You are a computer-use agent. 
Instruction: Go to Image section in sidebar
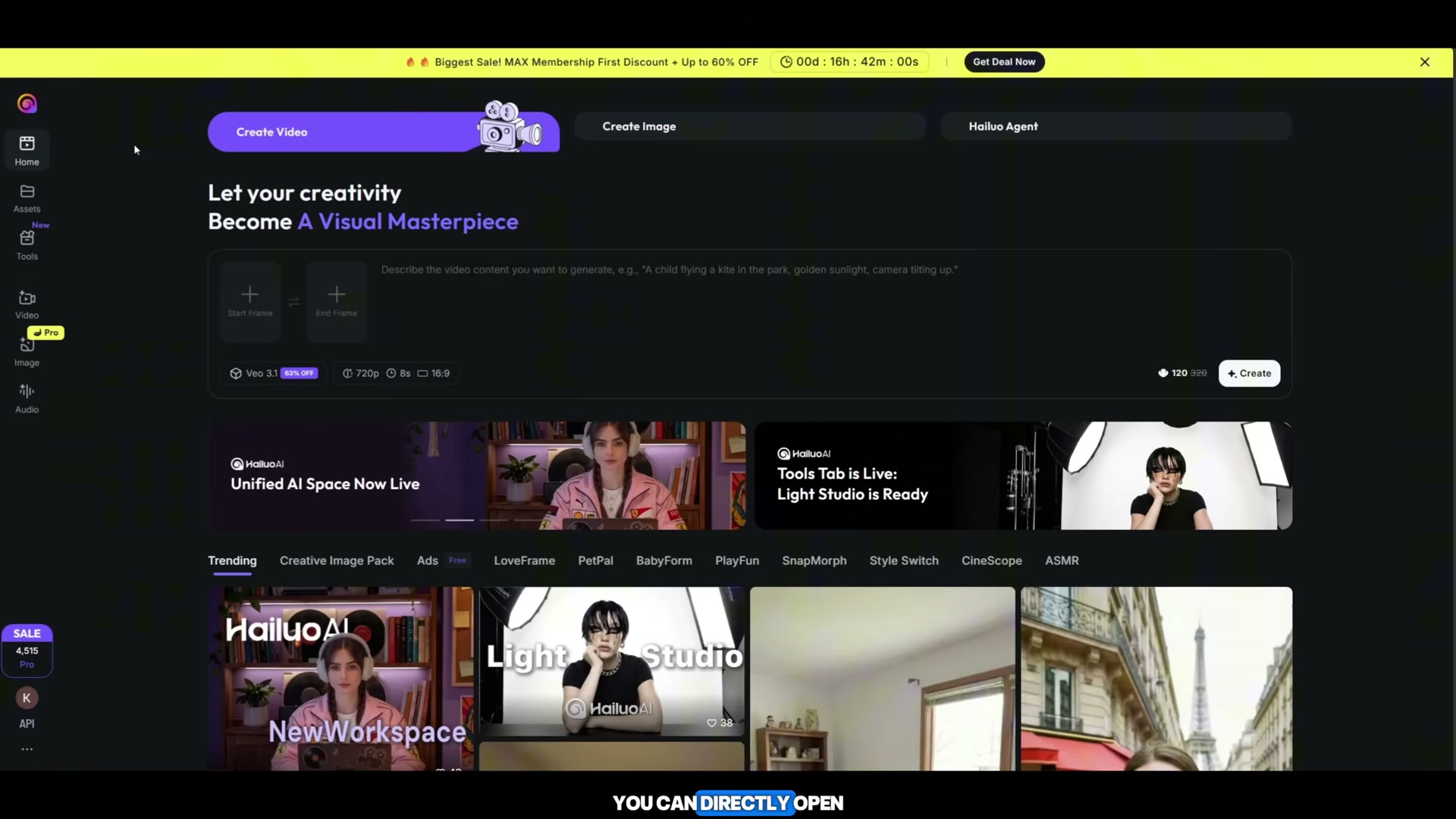[27, 352]
